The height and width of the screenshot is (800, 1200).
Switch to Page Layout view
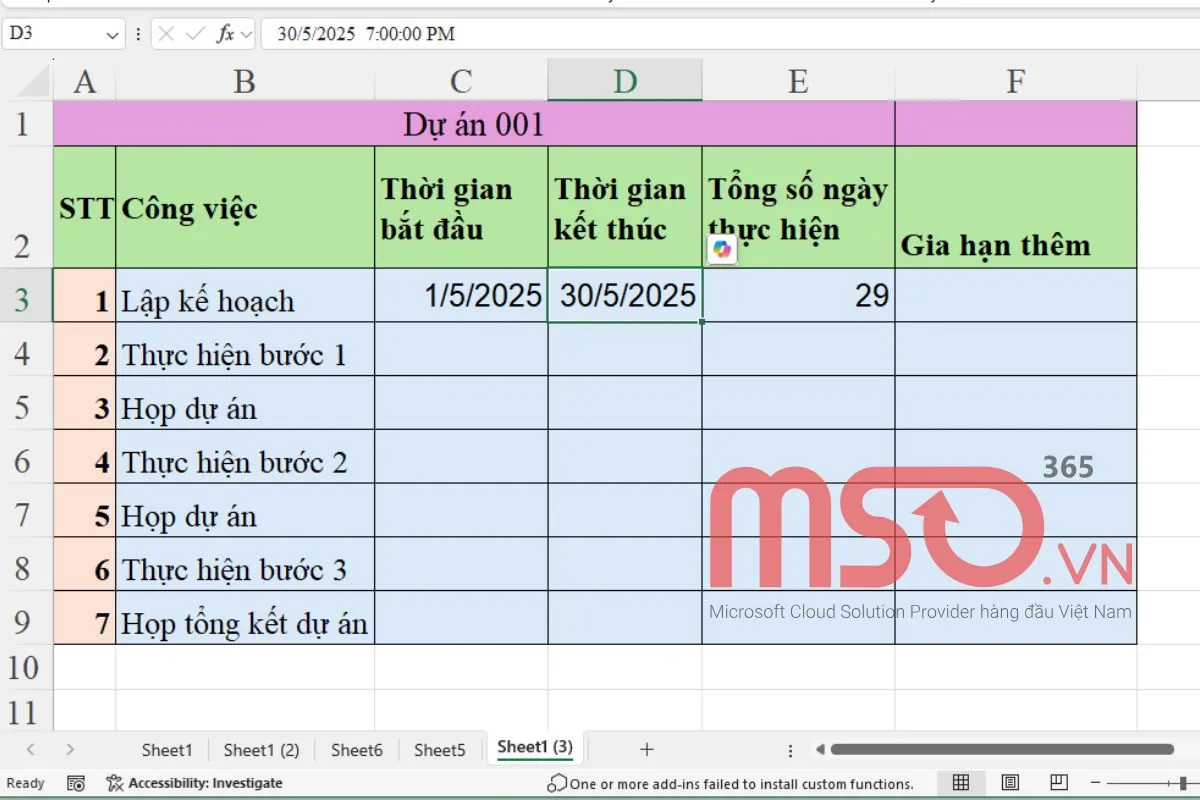(1011, 783)
